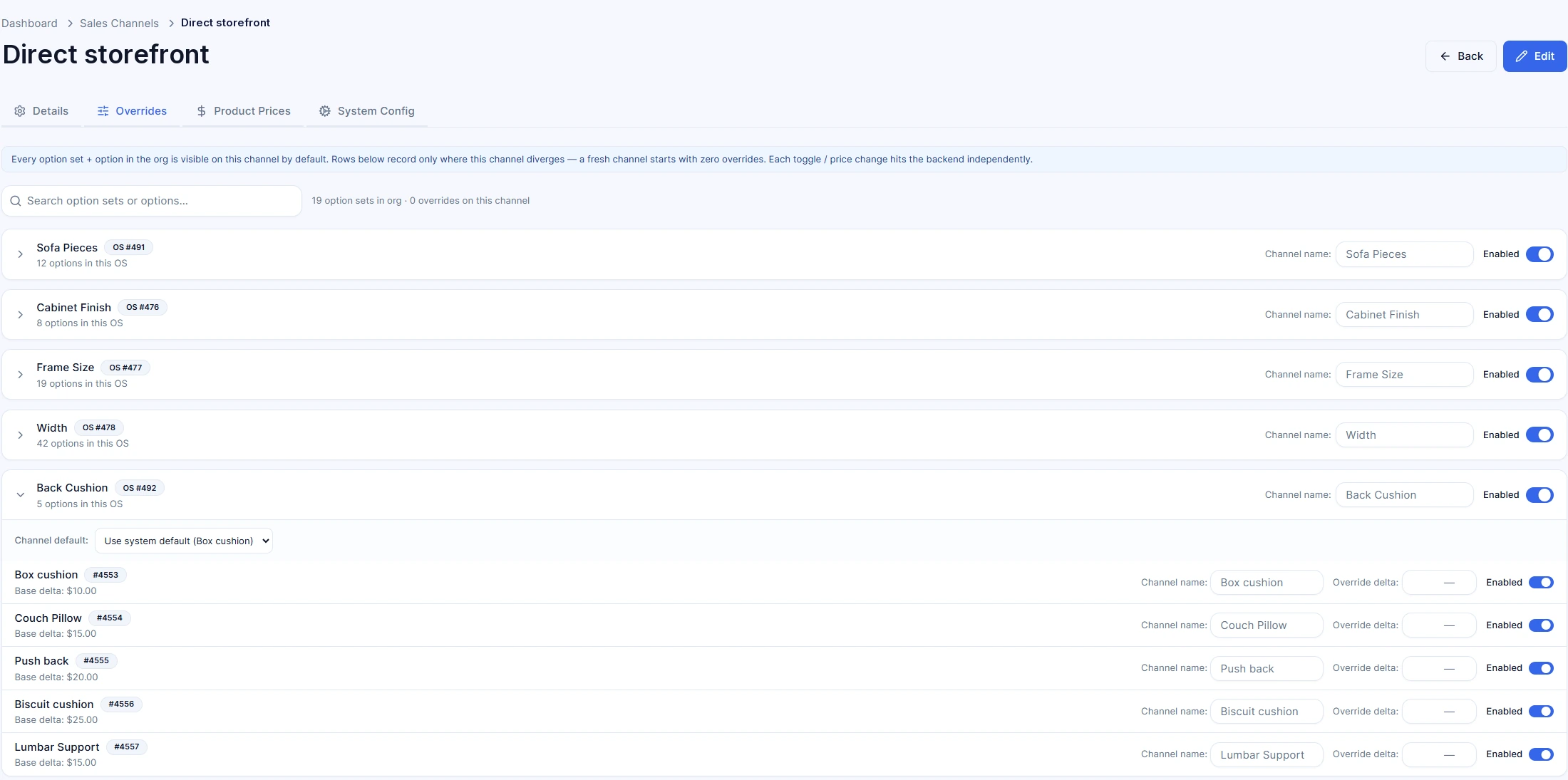Toggle Cabinet Finish enabled switch
1568x780 pixels.
pos(1539,314)
